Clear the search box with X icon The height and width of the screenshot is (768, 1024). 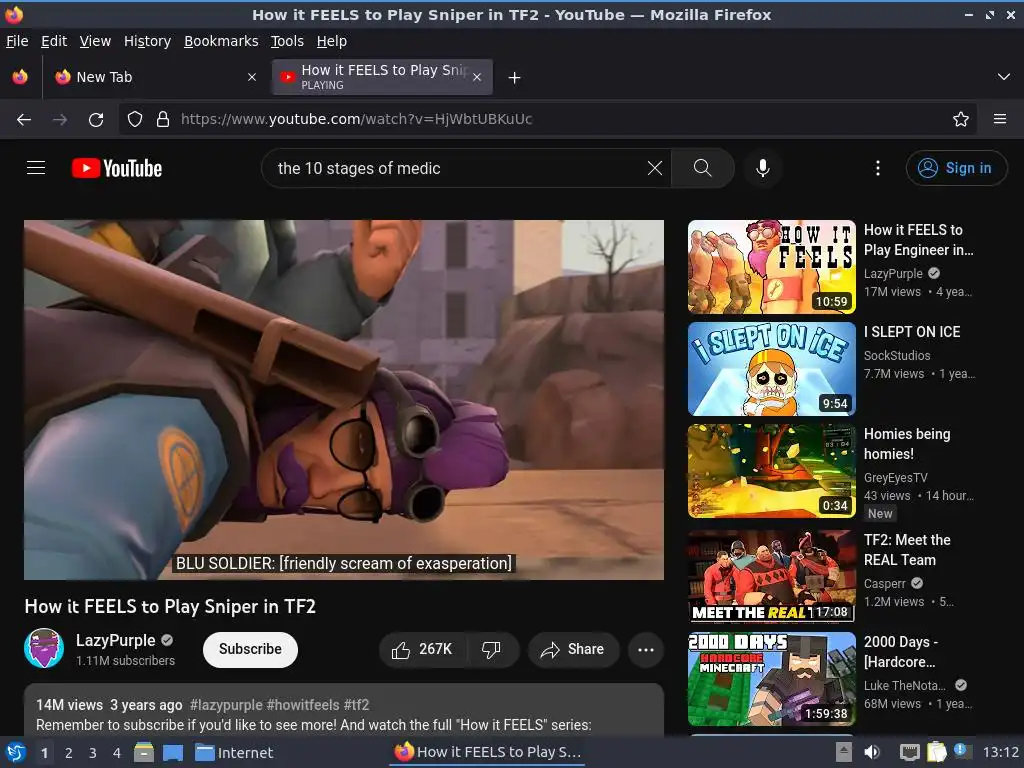coord(654,168)
